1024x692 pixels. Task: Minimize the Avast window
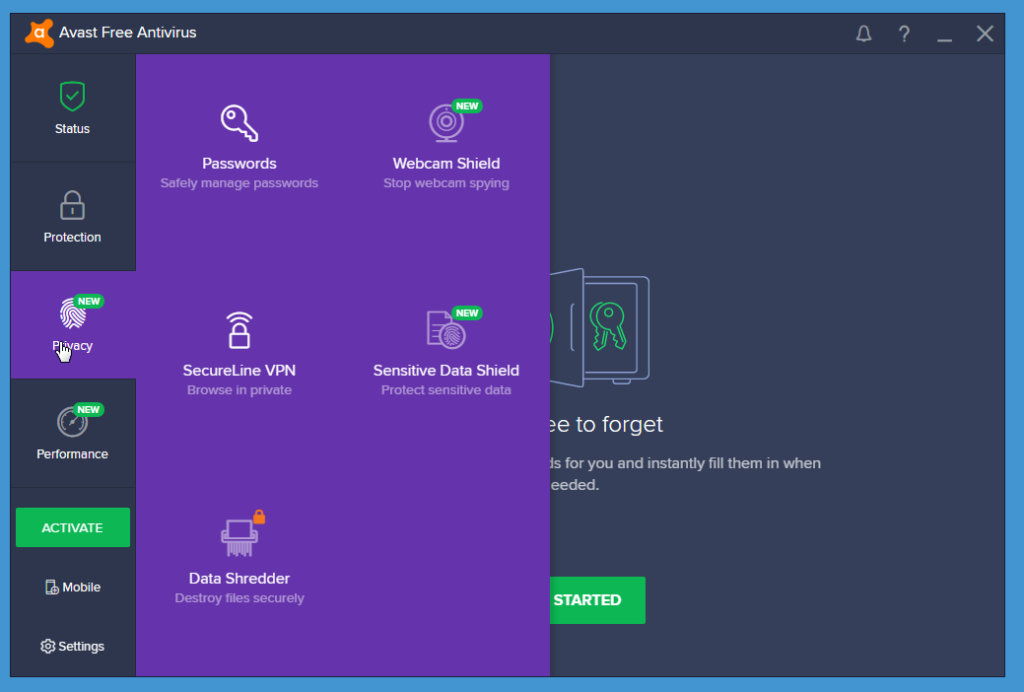click(944, 40)
